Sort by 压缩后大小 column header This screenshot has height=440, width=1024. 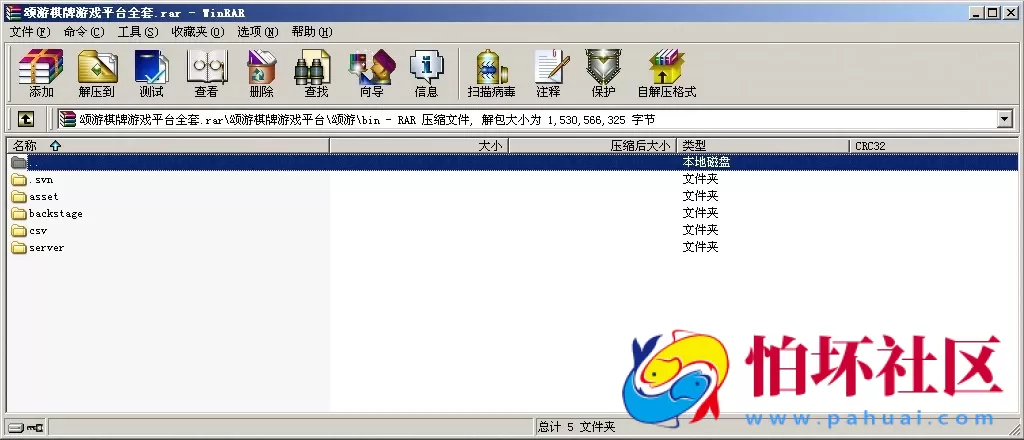(x=592, y=146)
